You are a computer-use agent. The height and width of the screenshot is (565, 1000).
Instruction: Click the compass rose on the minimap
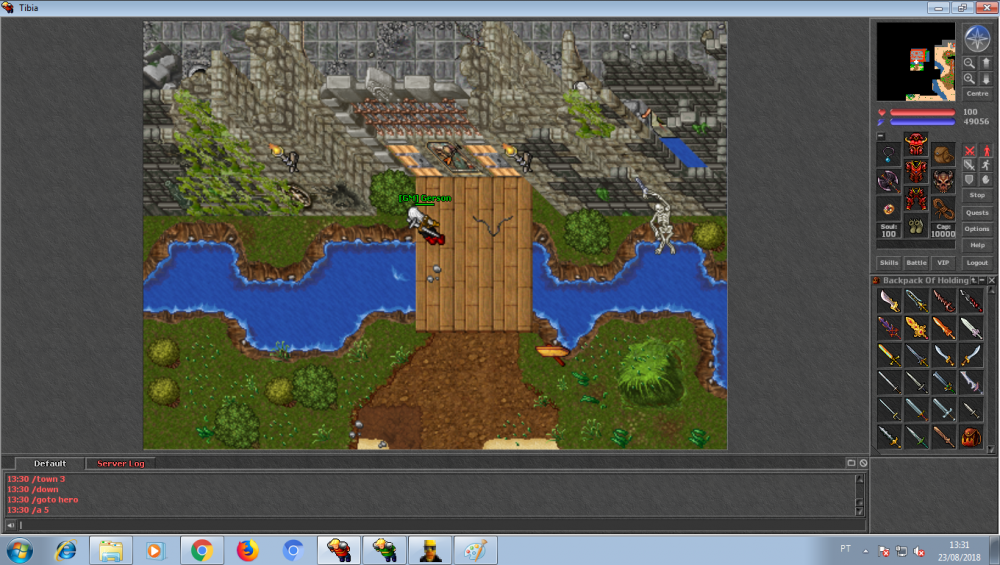coord(976,38)
